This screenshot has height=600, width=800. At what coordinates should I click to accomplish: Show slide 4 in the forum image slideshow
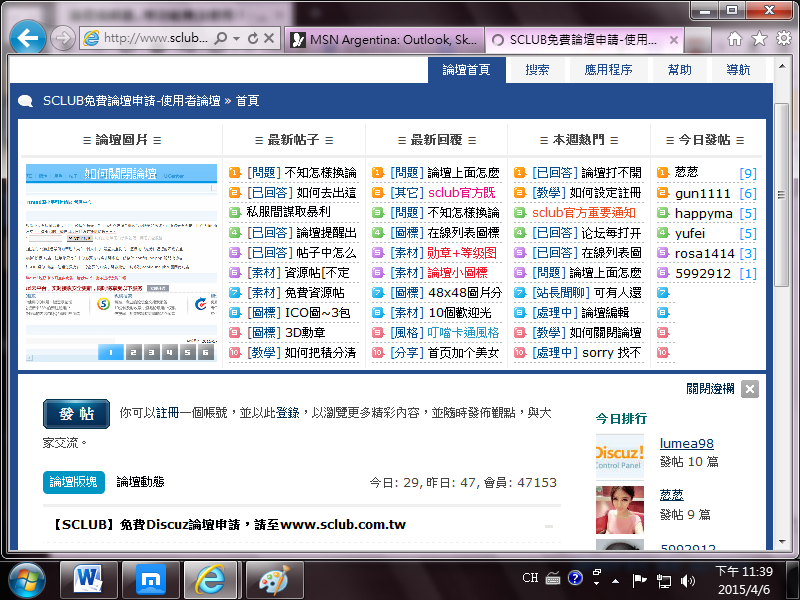[x=169, y=352]
